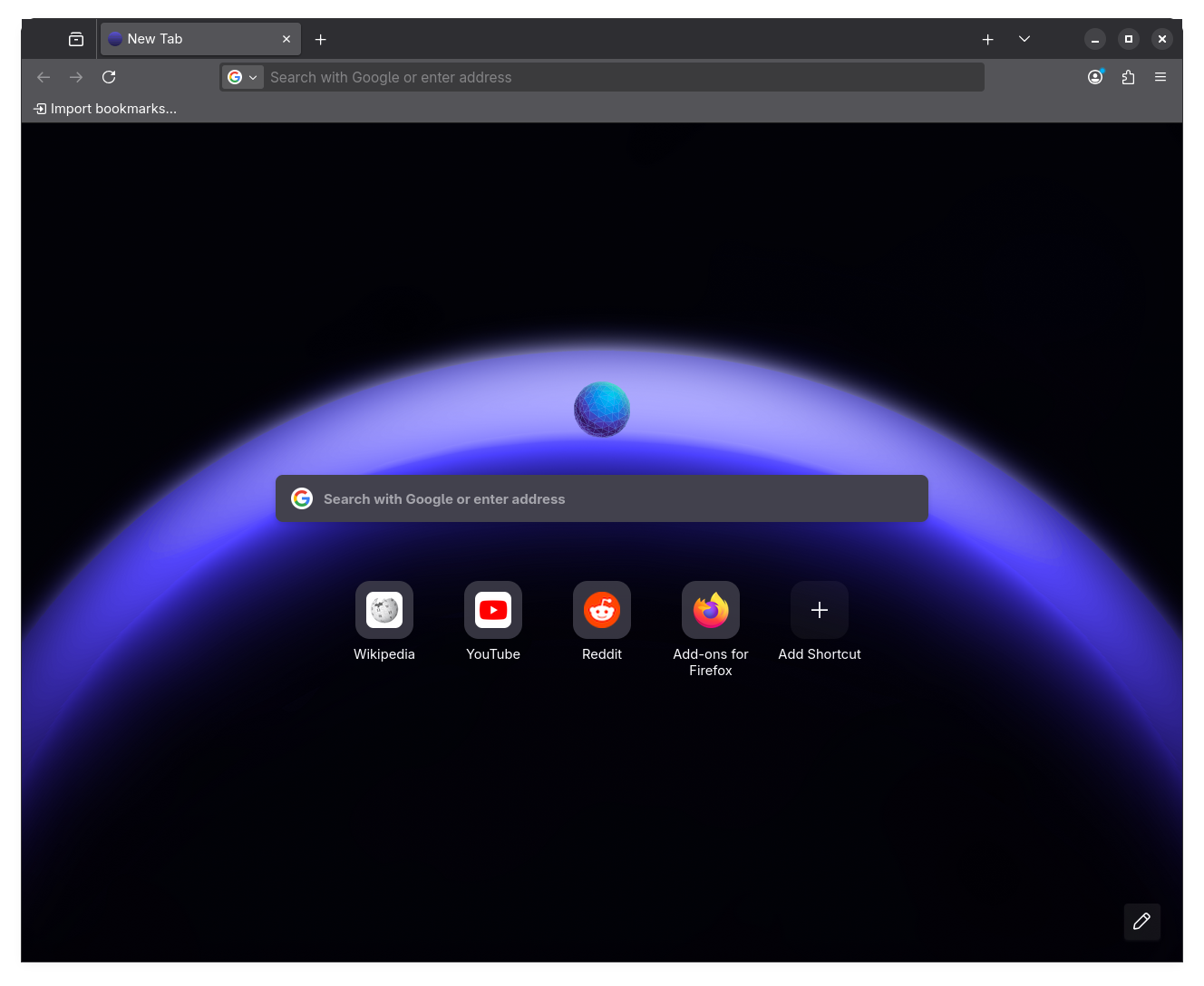Click the plus button next to the tab-list chevron
This screenshot has height=986, width=1204.
988,39
